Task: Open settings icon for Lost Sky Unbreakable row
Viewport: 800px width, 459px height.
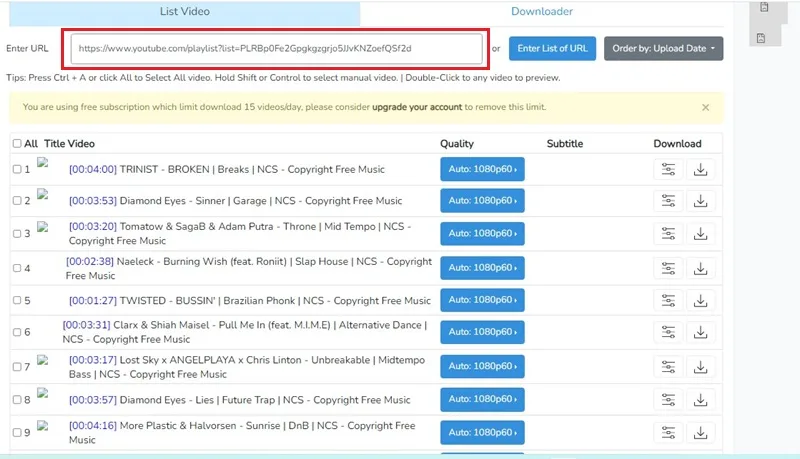Action: pos(668,367)
